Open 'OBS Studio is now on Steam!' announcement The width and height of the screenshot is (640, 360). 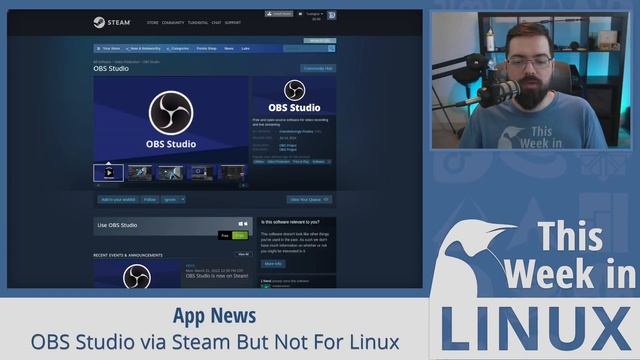217,276
